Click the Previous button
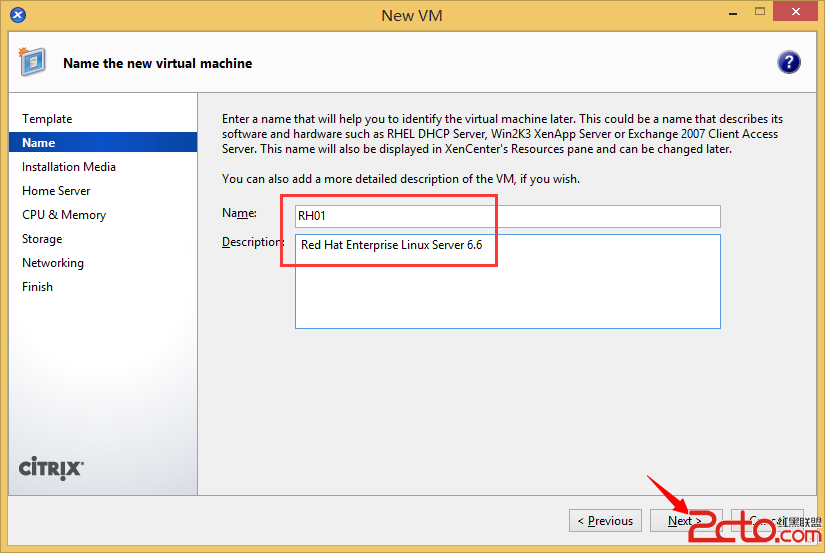 (x=605, y=521)
